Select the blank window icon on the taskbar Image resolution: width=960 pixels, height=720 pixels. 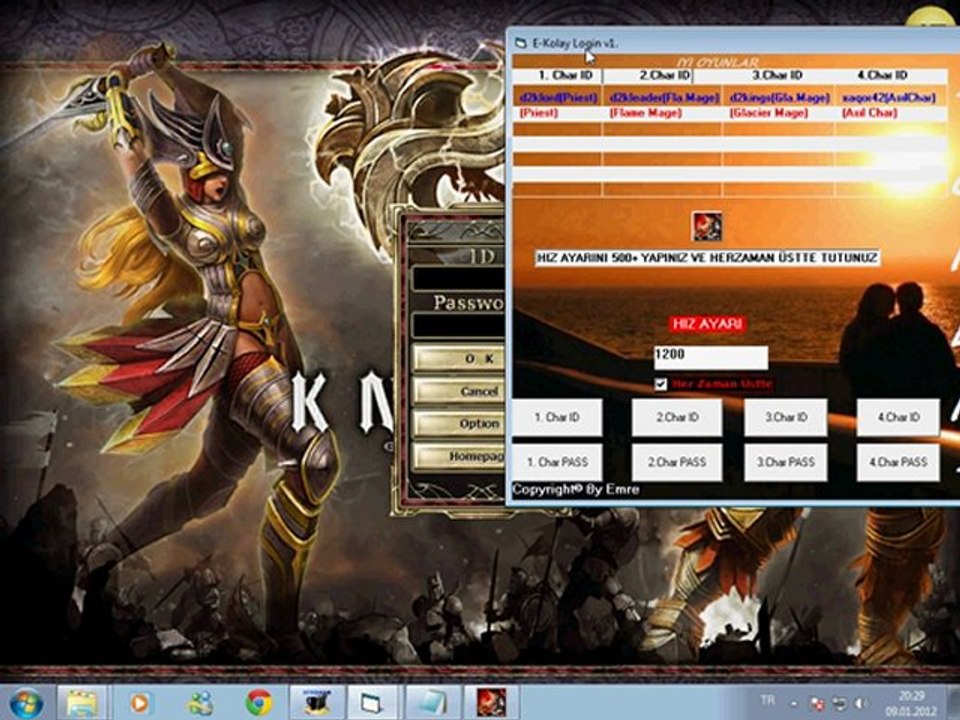tap(372, 703)
